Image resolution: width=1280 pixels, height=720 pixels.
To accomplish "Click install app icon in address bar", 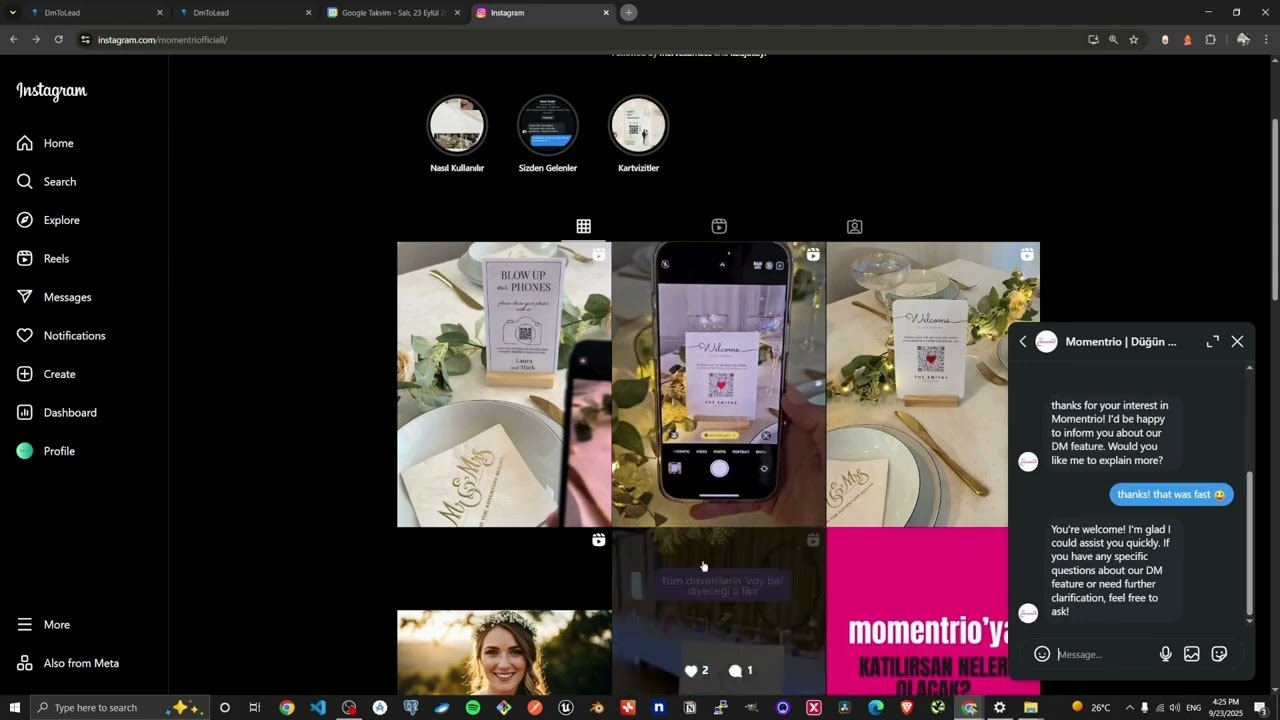I will coord(1093,40).
